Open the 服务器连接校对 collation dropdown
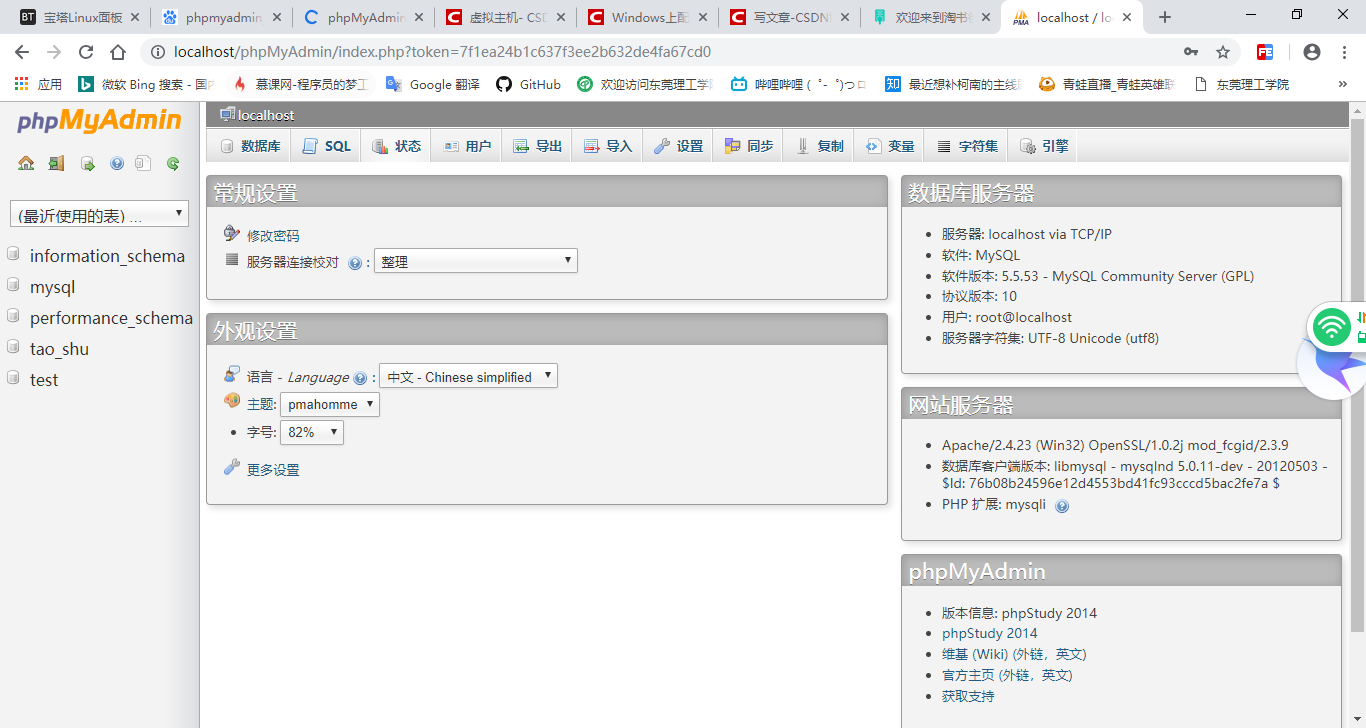 [x=475, y=260]
